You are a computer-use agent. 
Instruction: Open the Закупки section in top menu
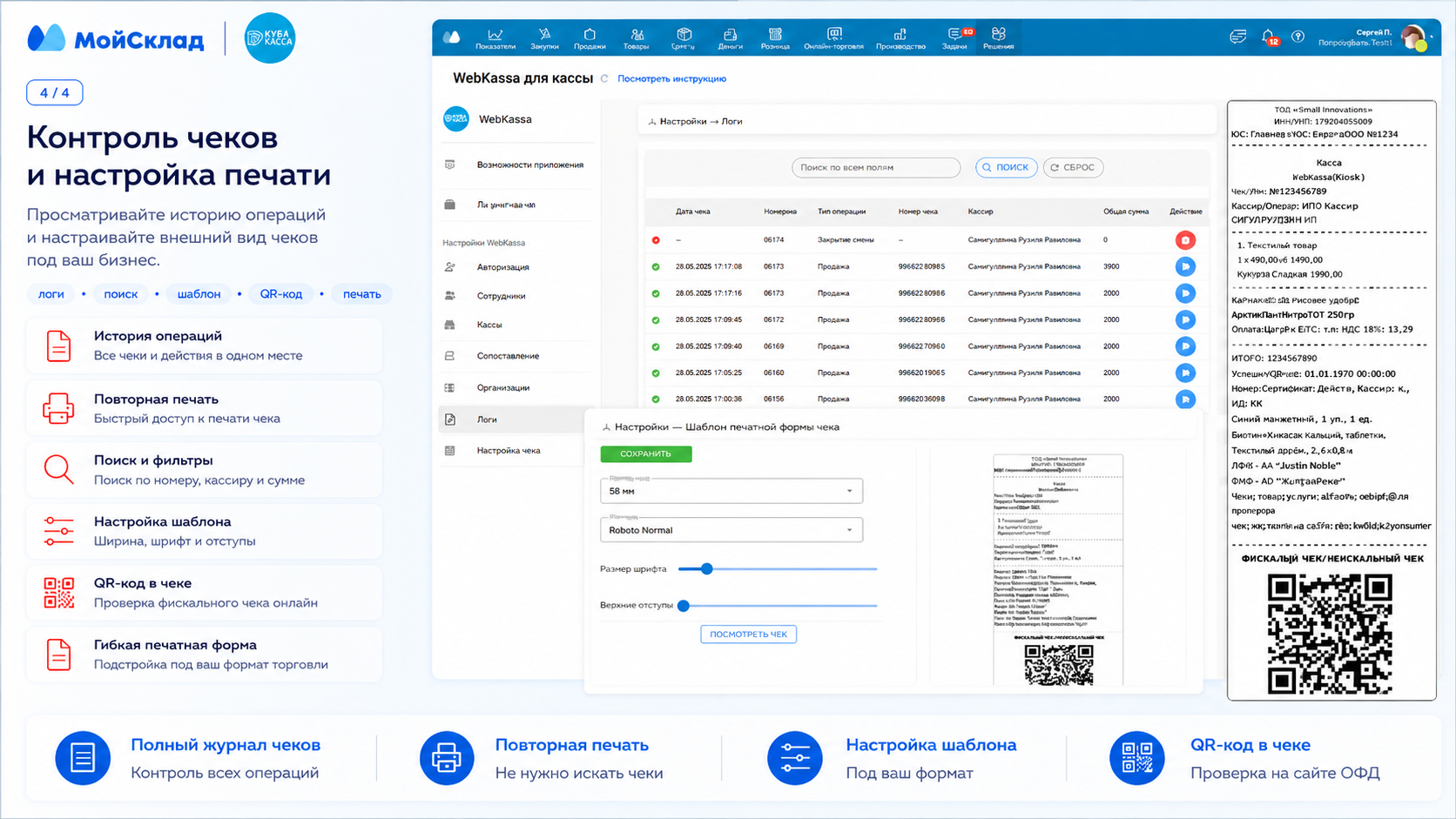544,38
